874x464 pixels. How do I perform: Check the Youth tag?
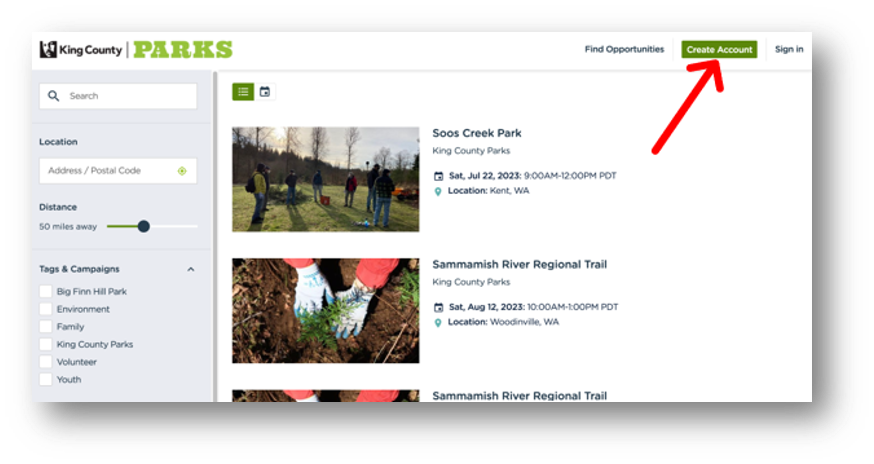click(46, 379)
